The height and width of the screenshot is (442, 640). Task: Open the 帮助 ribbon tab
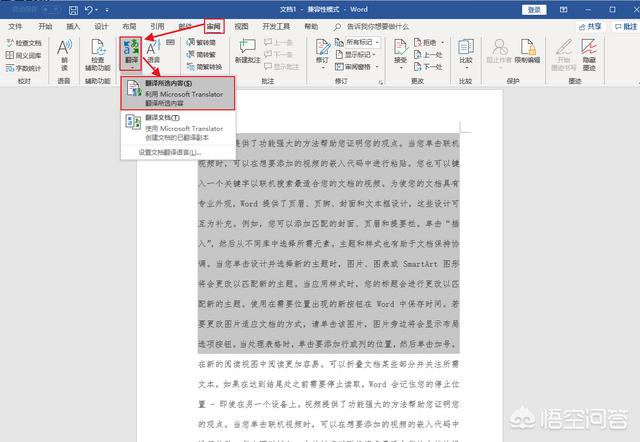coord(311,27)
